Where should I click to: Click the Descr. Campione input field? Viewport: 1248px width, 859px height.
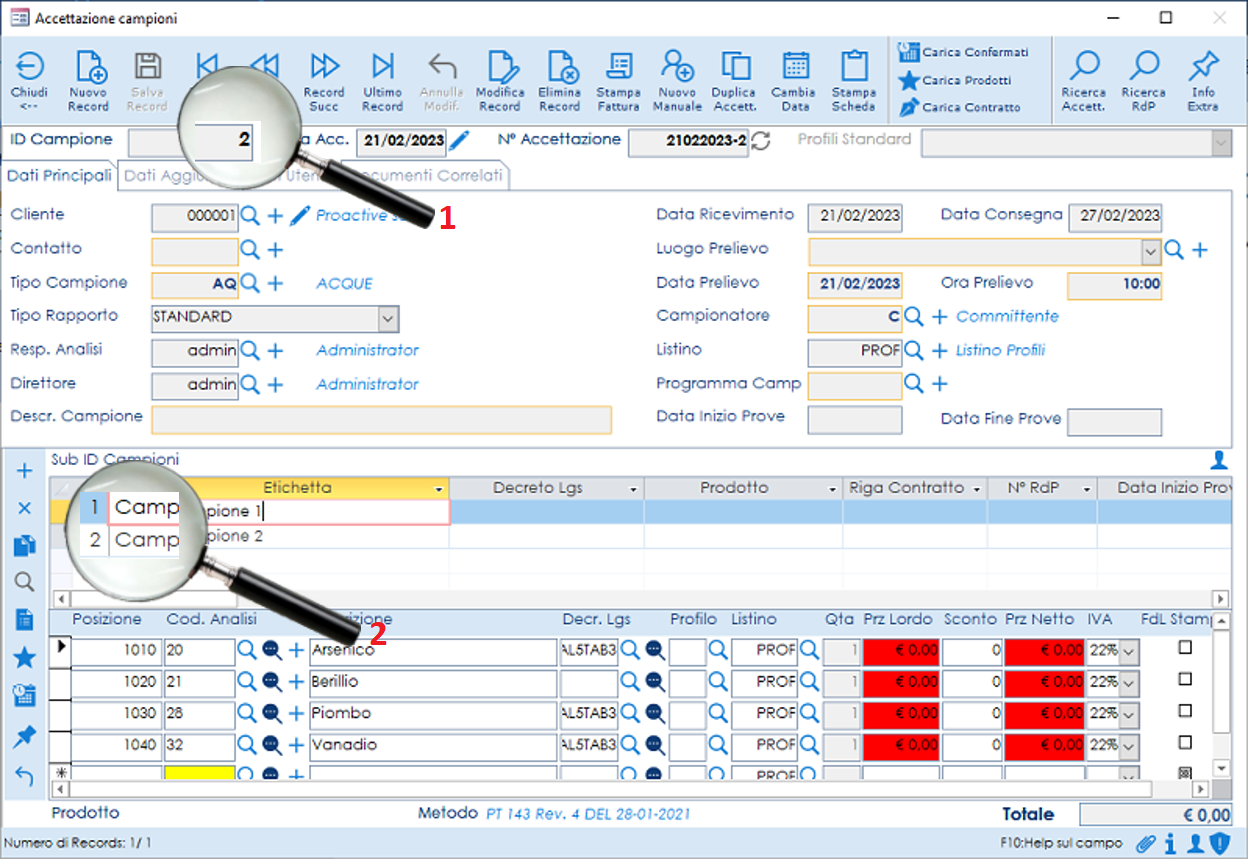381,420
